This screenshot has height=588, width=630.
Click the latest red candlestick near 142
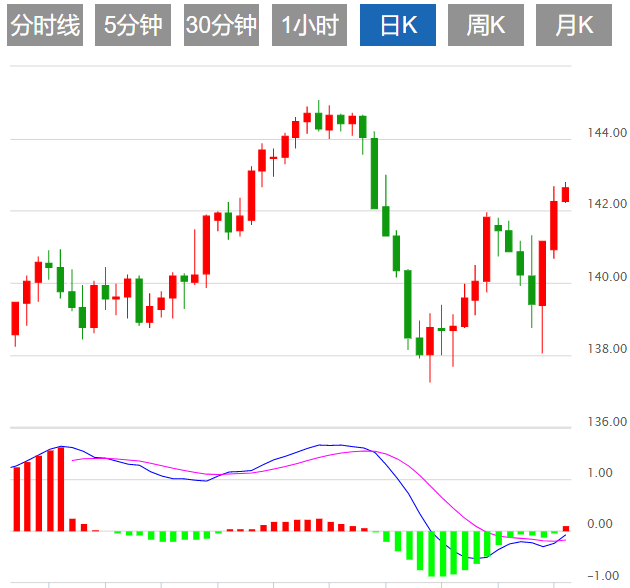coord(565,194)
